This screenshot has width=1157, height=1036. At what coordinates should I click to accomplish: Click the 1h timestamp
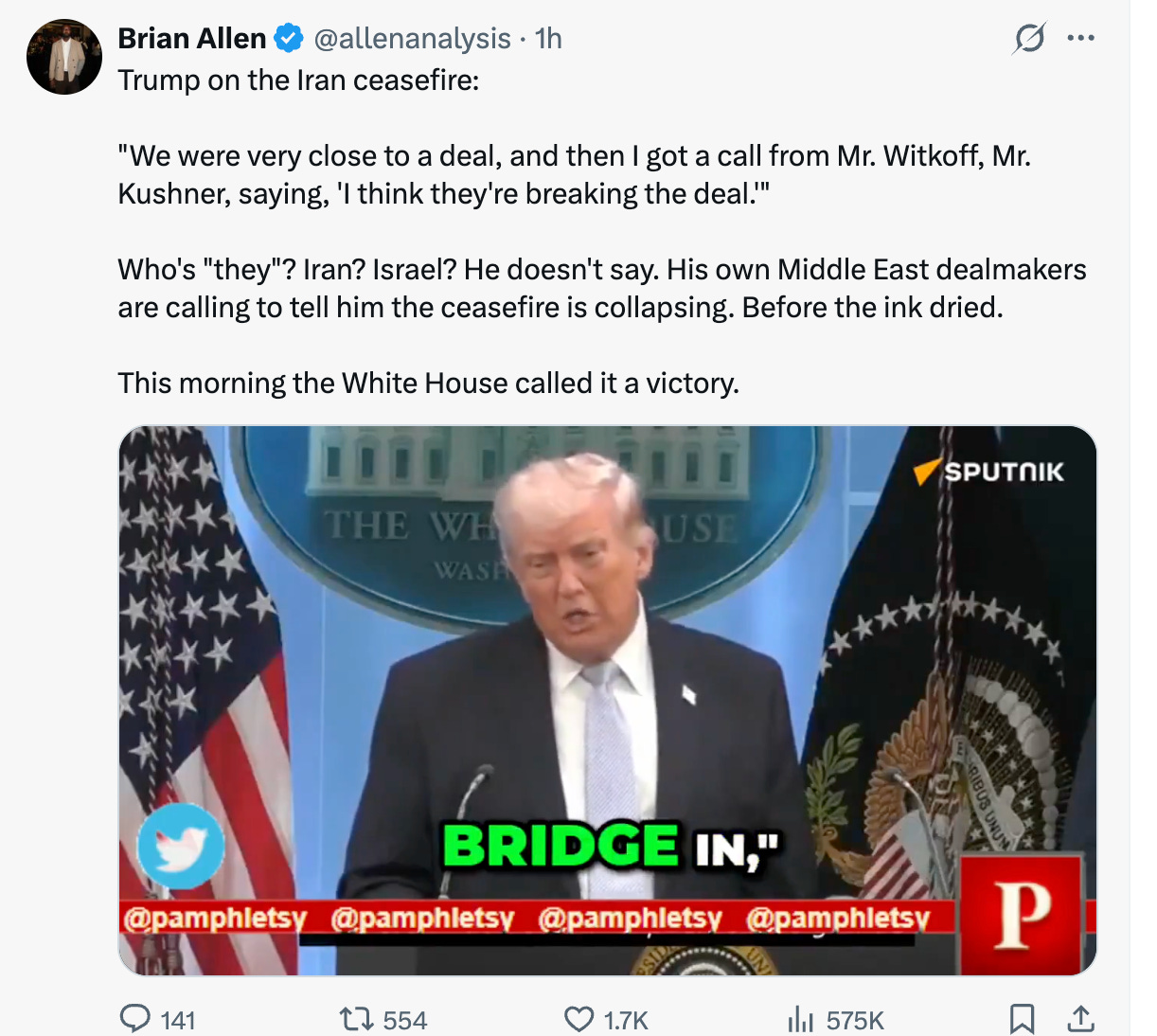548,39
